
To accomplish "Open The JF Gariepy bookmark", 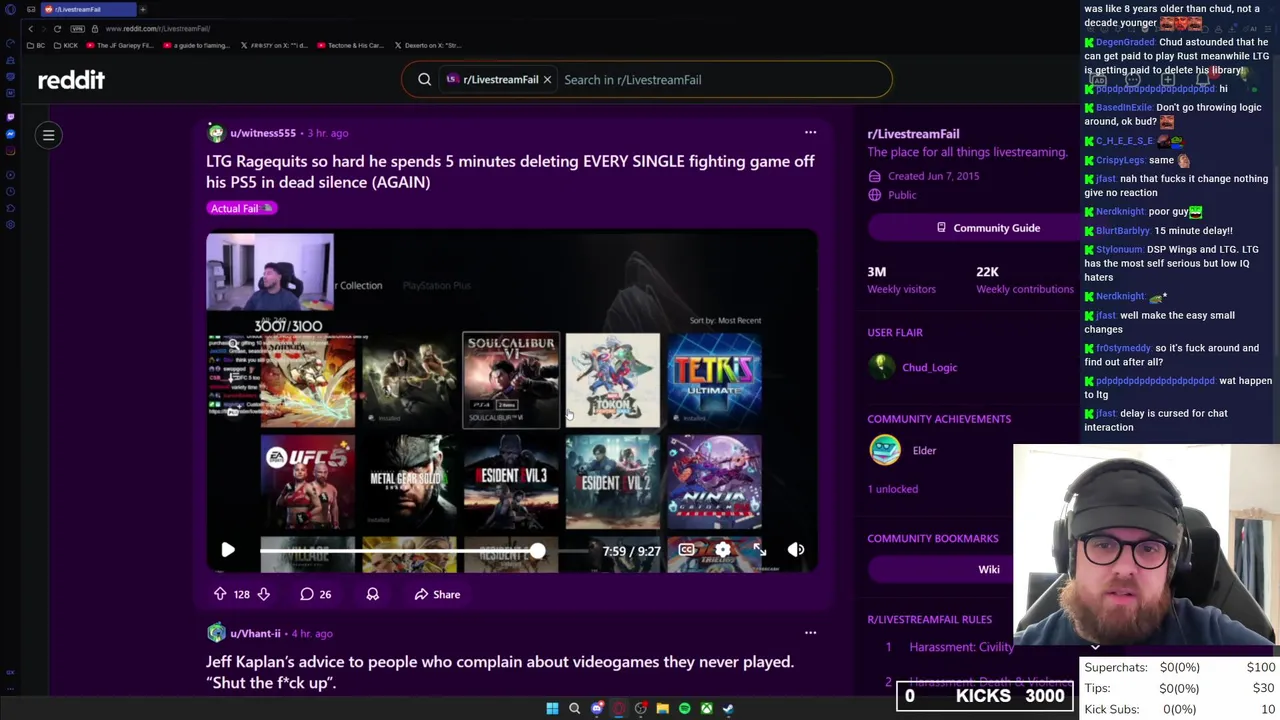I will [120, 45].
